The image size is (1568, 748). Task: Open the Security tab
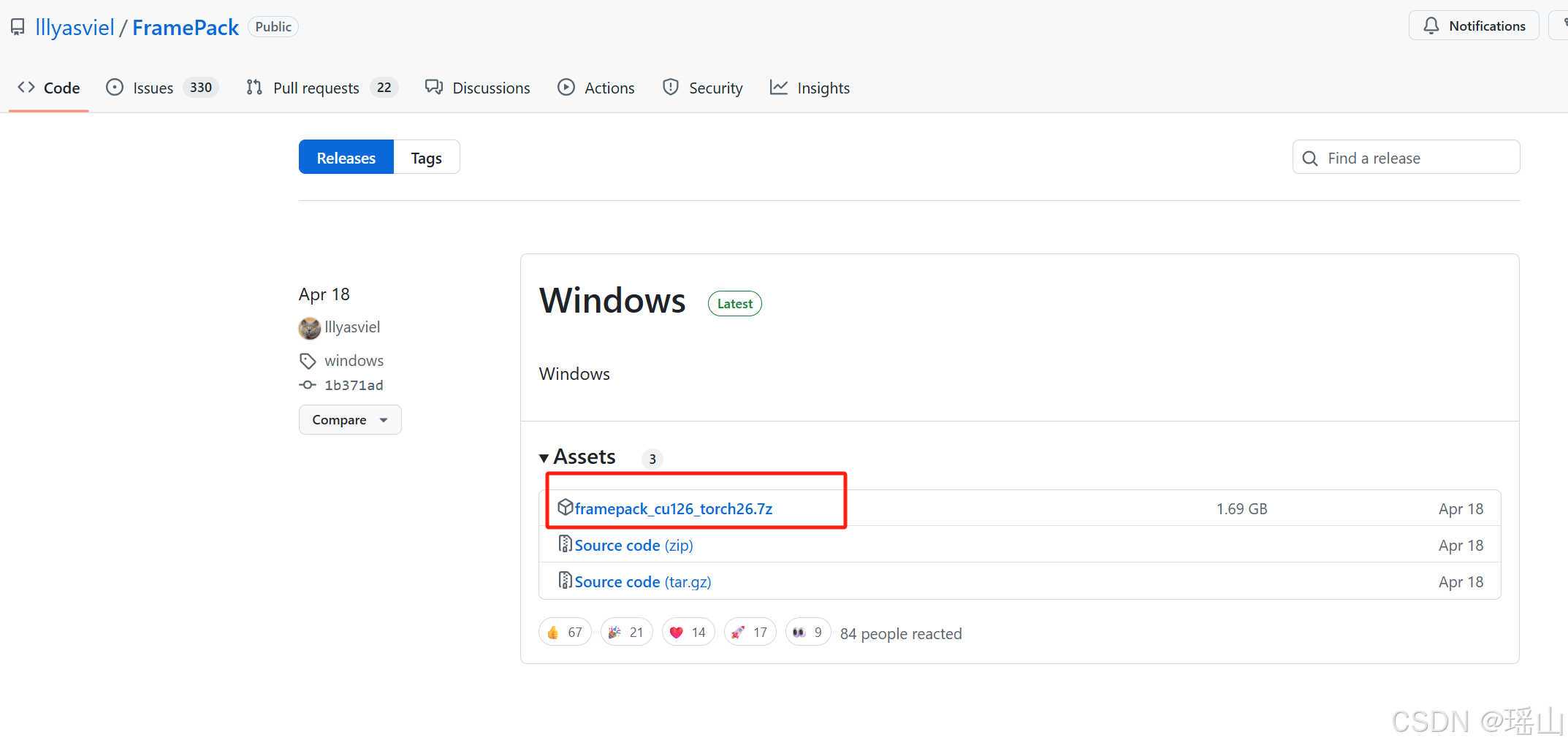click(x=703, y=88)
